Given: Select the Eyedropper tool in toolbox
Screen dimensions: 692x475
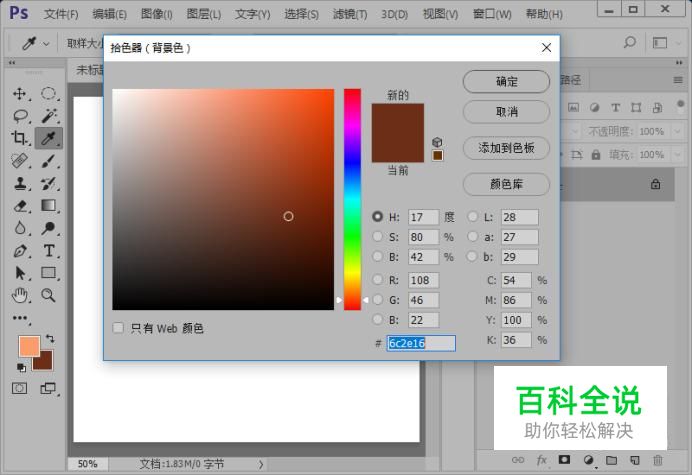Looking at the screenshot, I should pos(49,138).
